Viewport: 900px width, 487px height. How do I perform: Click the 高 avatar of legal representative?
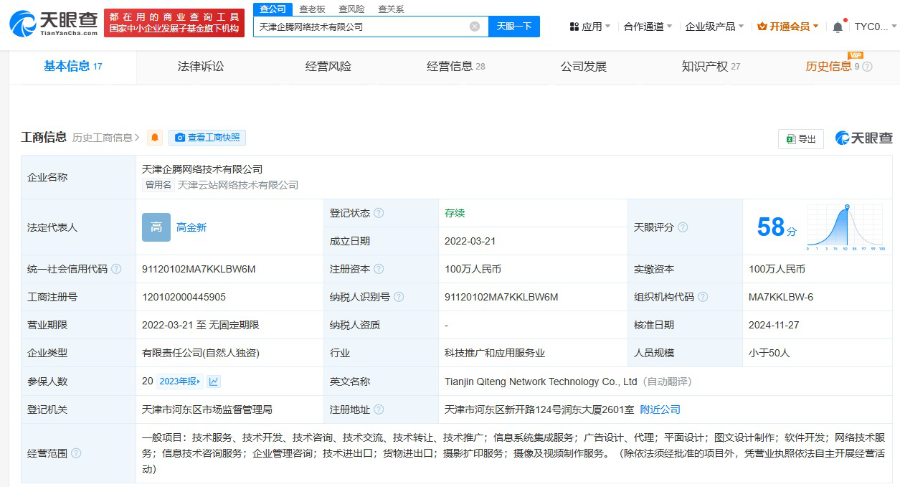click(x=156, y=227)
